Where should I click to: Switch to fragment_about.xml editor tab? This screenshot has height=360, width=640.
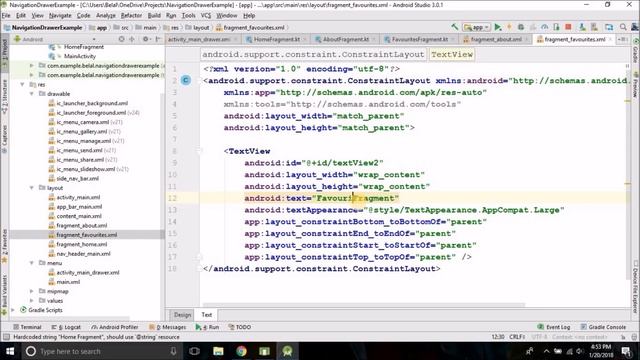pos(496,39)
